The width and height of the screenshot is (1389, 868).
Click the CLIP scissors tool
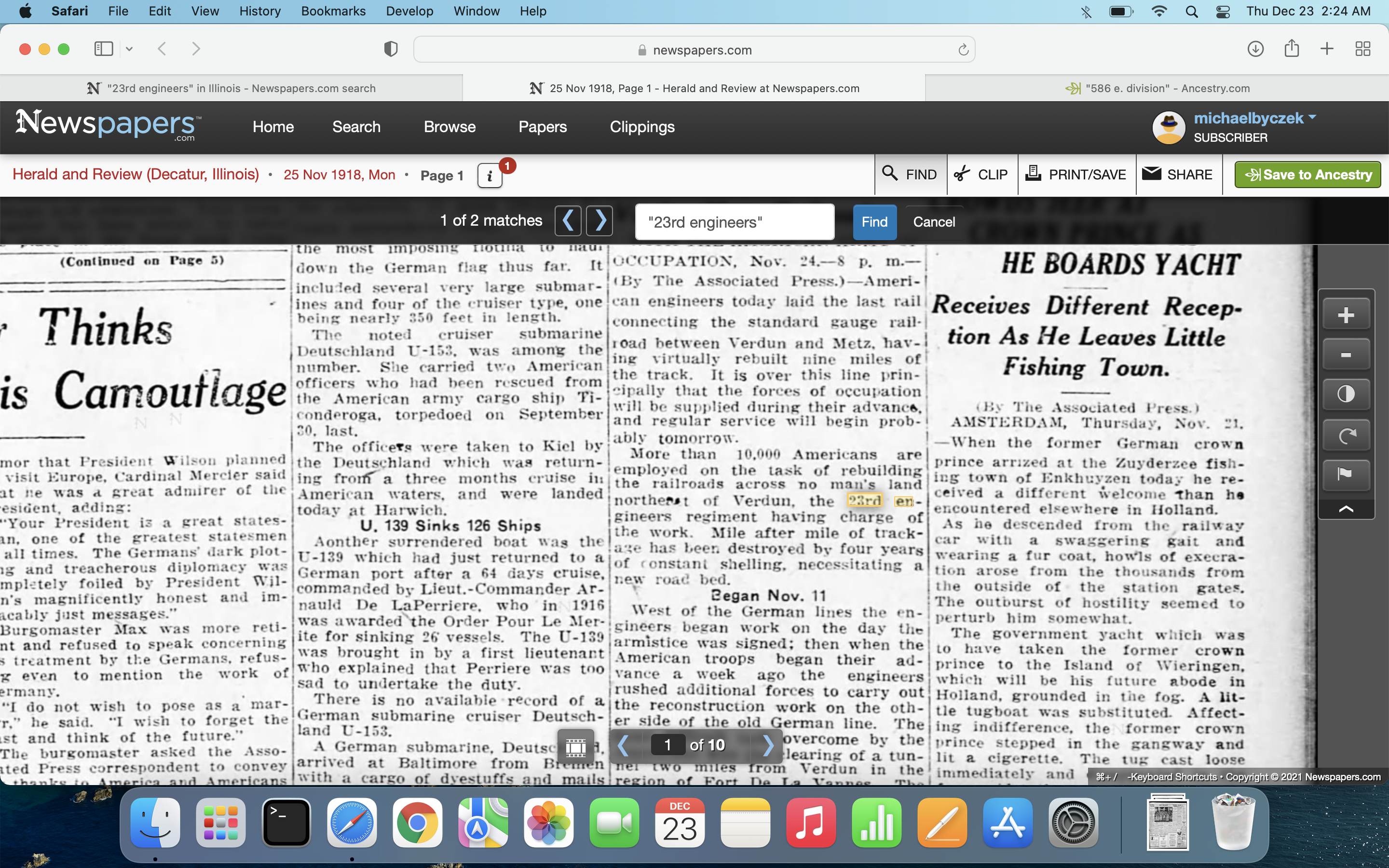(981, 175)
